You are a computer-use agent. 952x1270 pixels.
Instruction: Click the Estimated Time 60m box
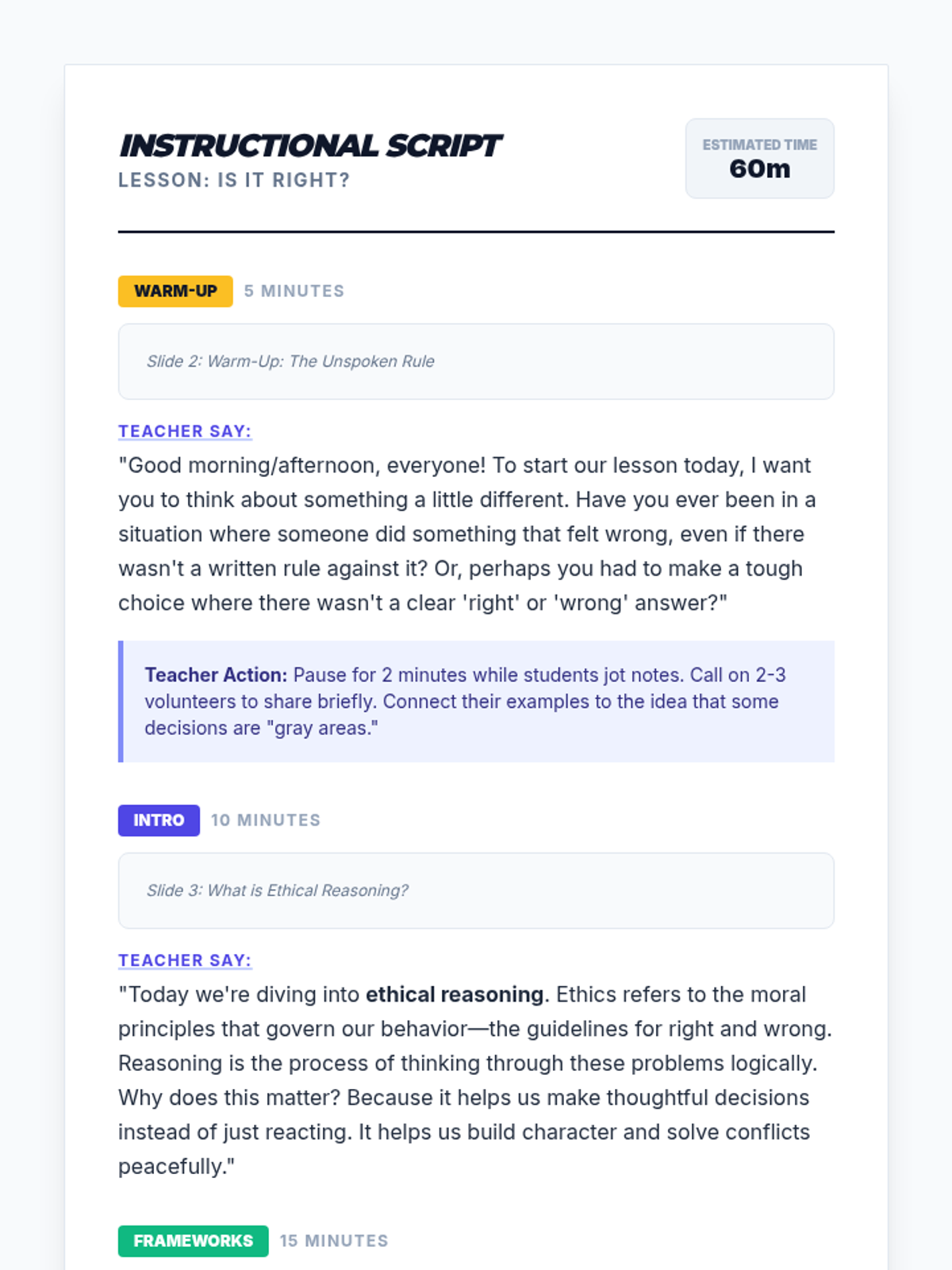(x=759, y=159)
